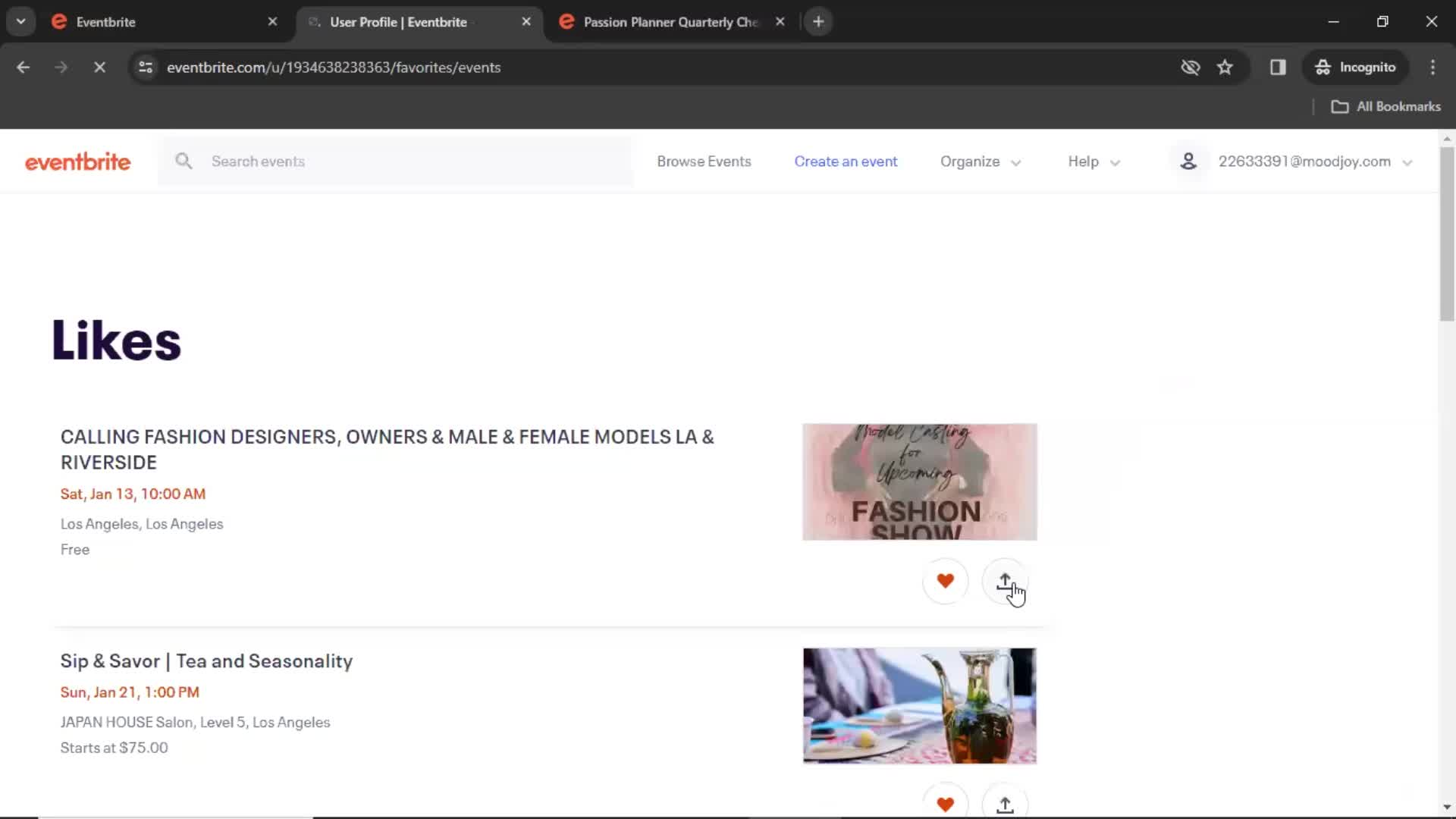This screenshot has height=819, width=1456.
Task: Open the Browse Events menu tab
Action: [x=704, y=161]
